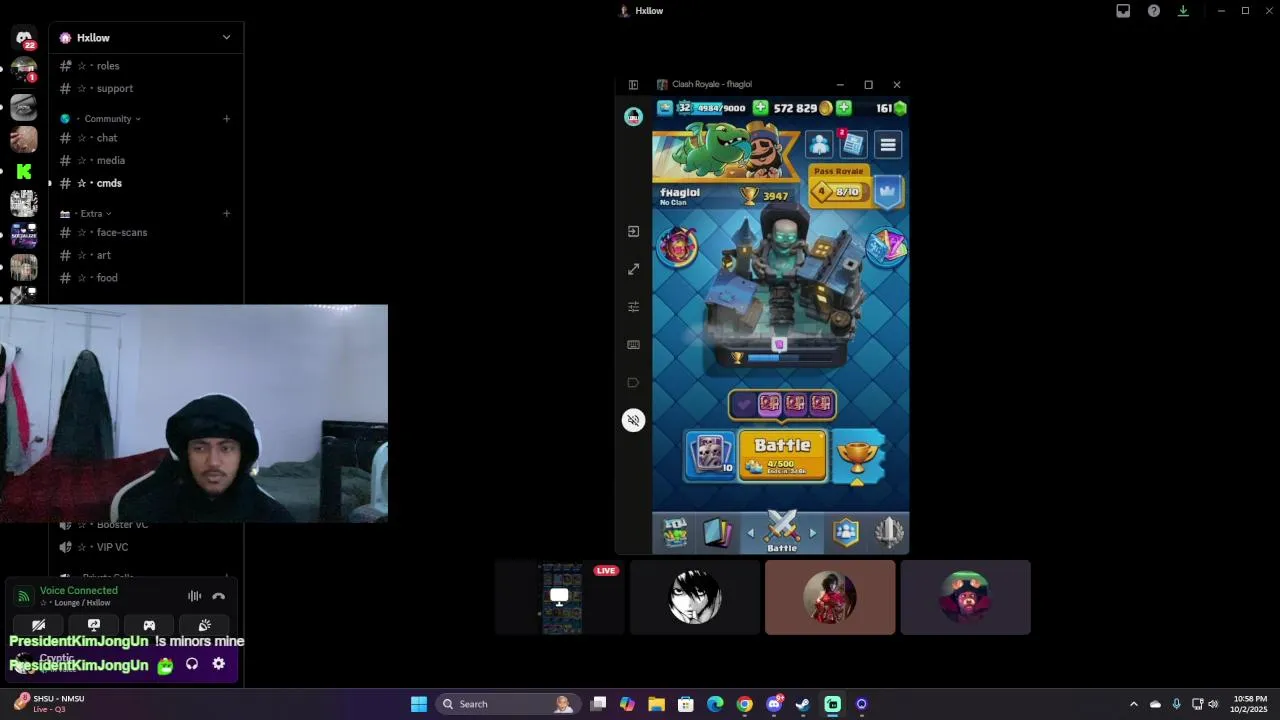Open the Discord inbox icon
The height and width of the screenshot is (720, 1280).
pos(1123,11)
